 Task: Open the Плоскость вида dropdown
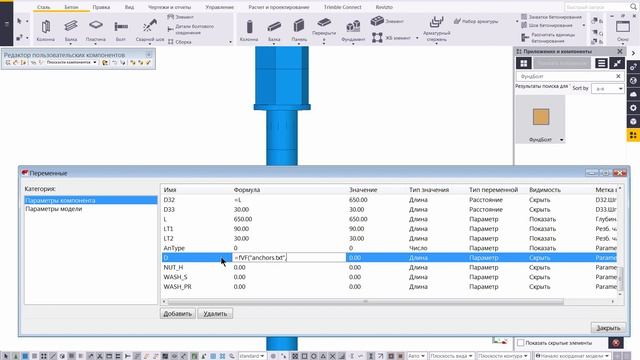click(451, 356)
